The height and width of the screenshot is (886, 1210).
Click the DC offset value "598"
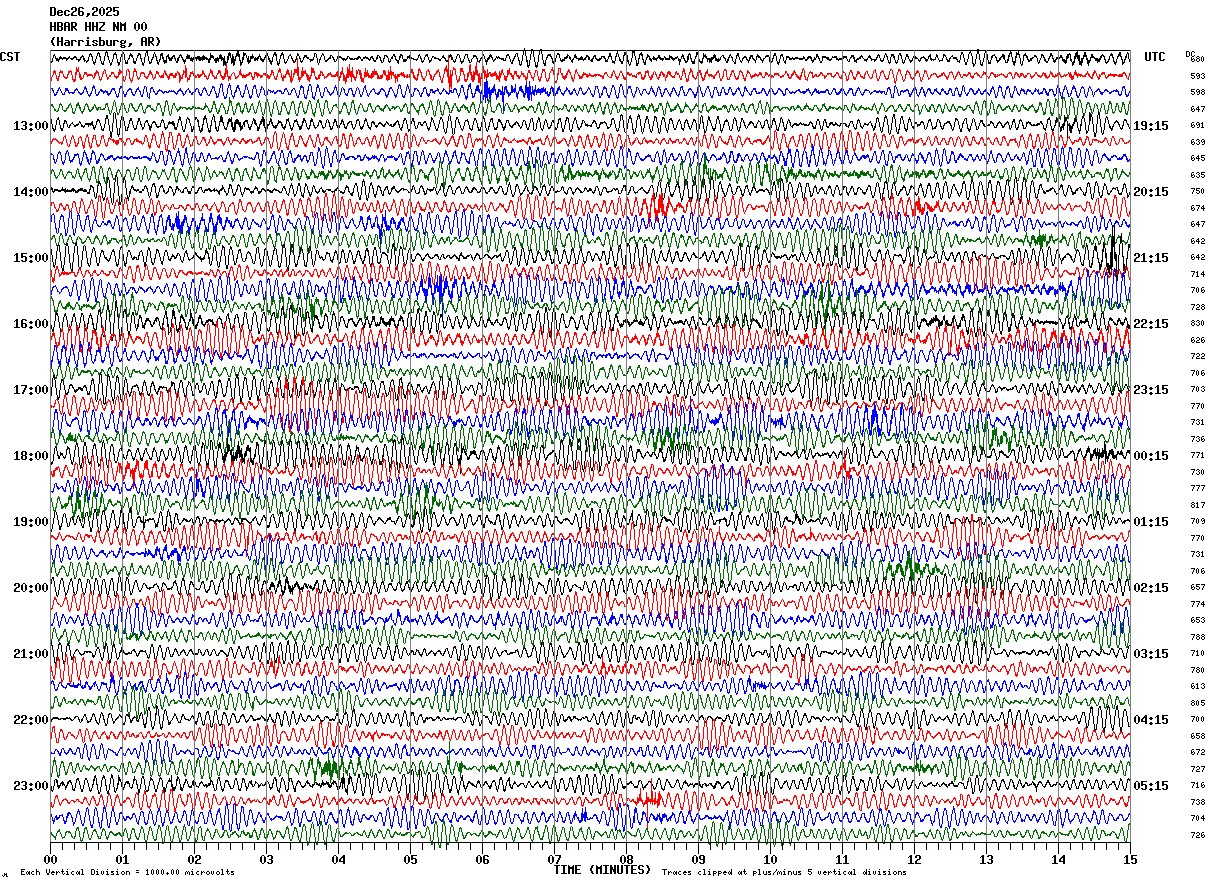[1197, 93]
